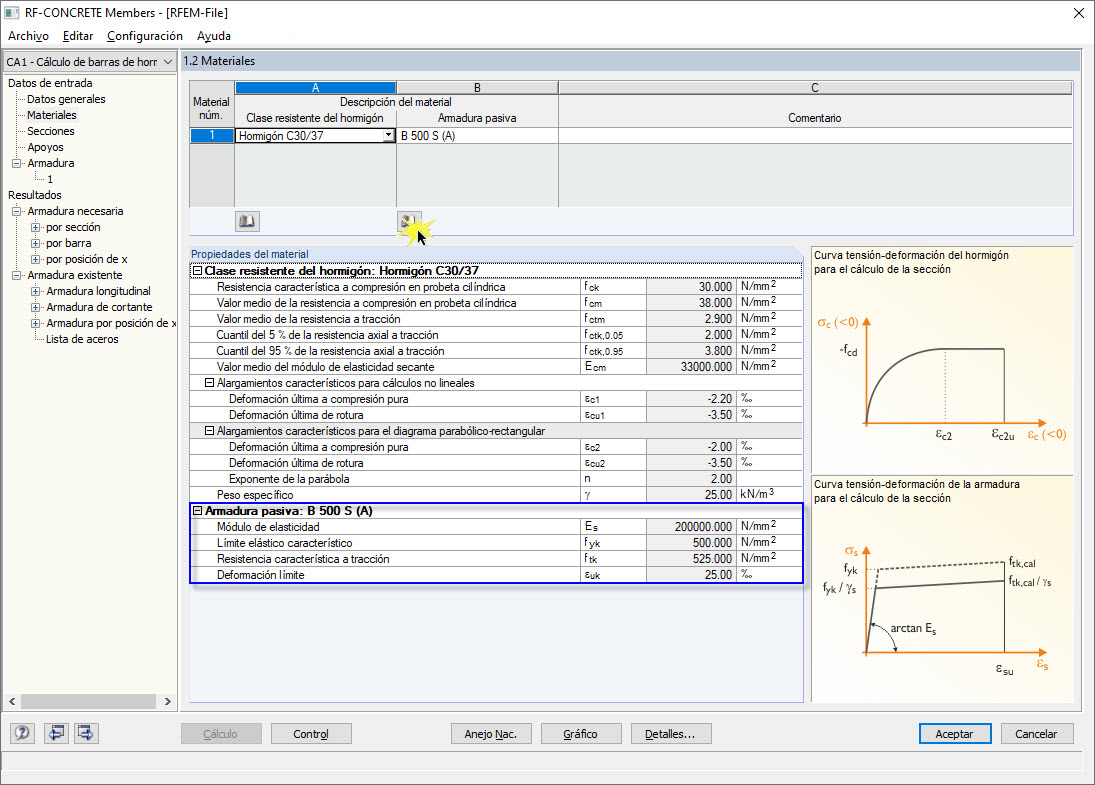Click the Cancelar button
The width and height of the screenshot is (1095, 785).
[x=1036, y=733]
